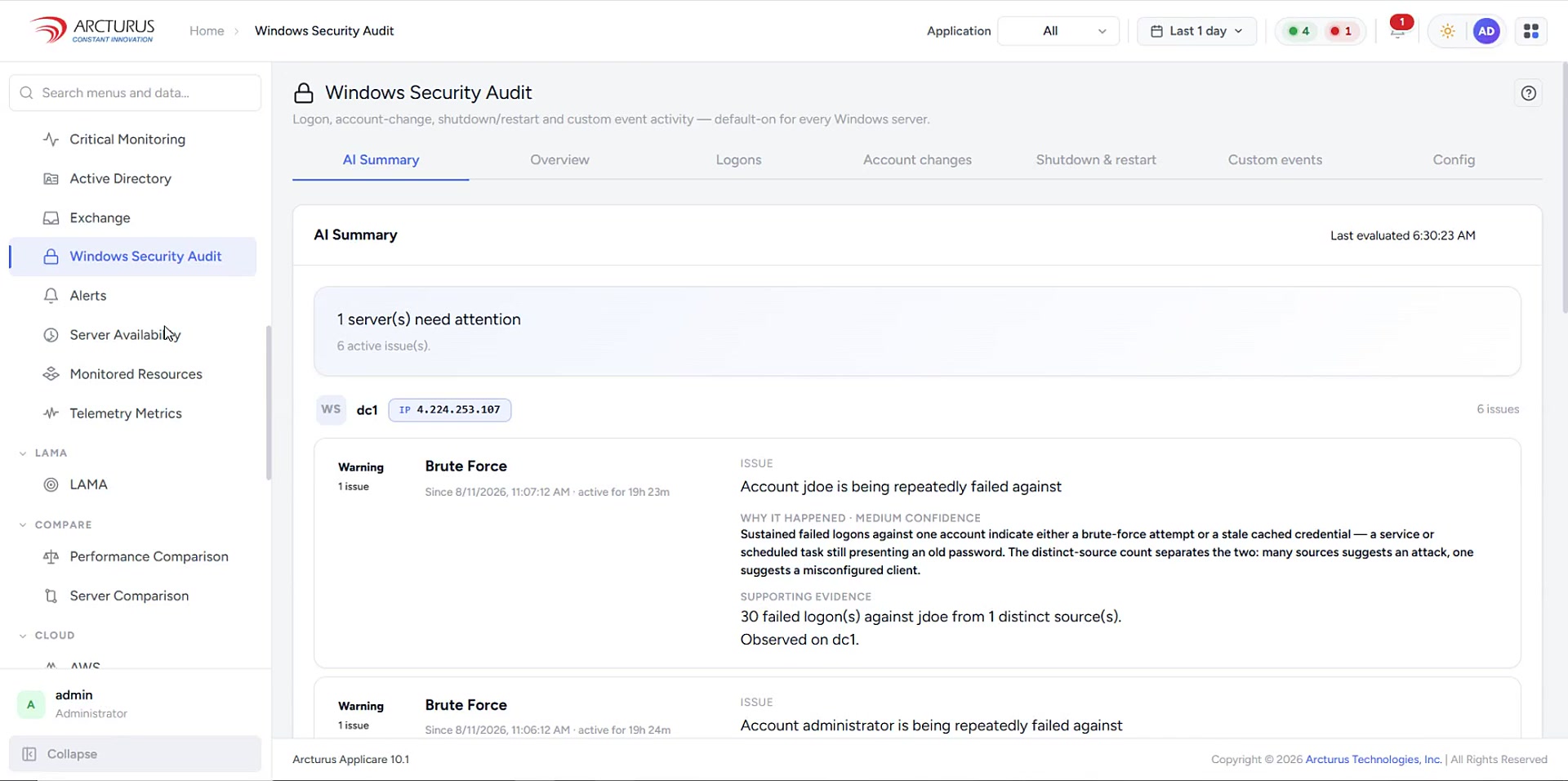
Task: Open the Logons tab
Action: 739,160
